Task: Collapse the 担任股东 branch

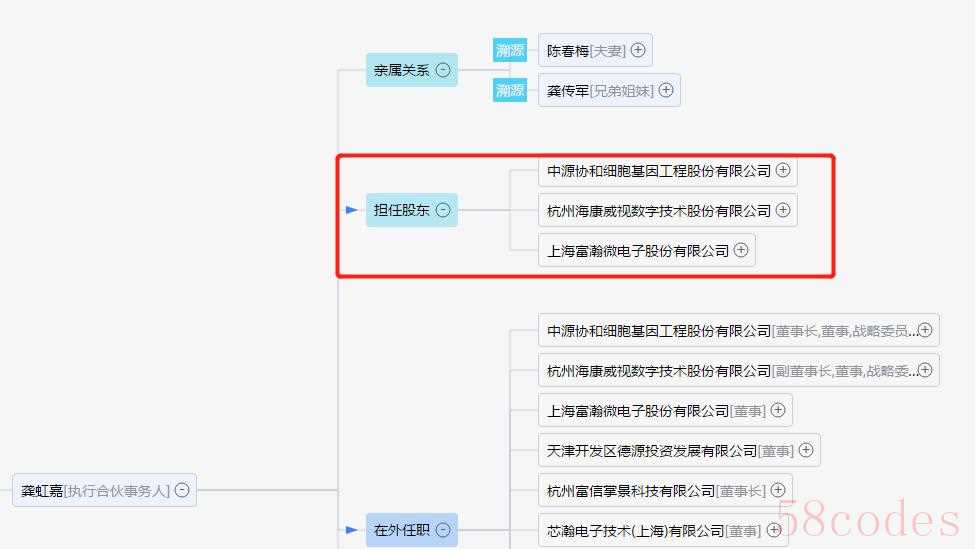Action: pos(443,210)
